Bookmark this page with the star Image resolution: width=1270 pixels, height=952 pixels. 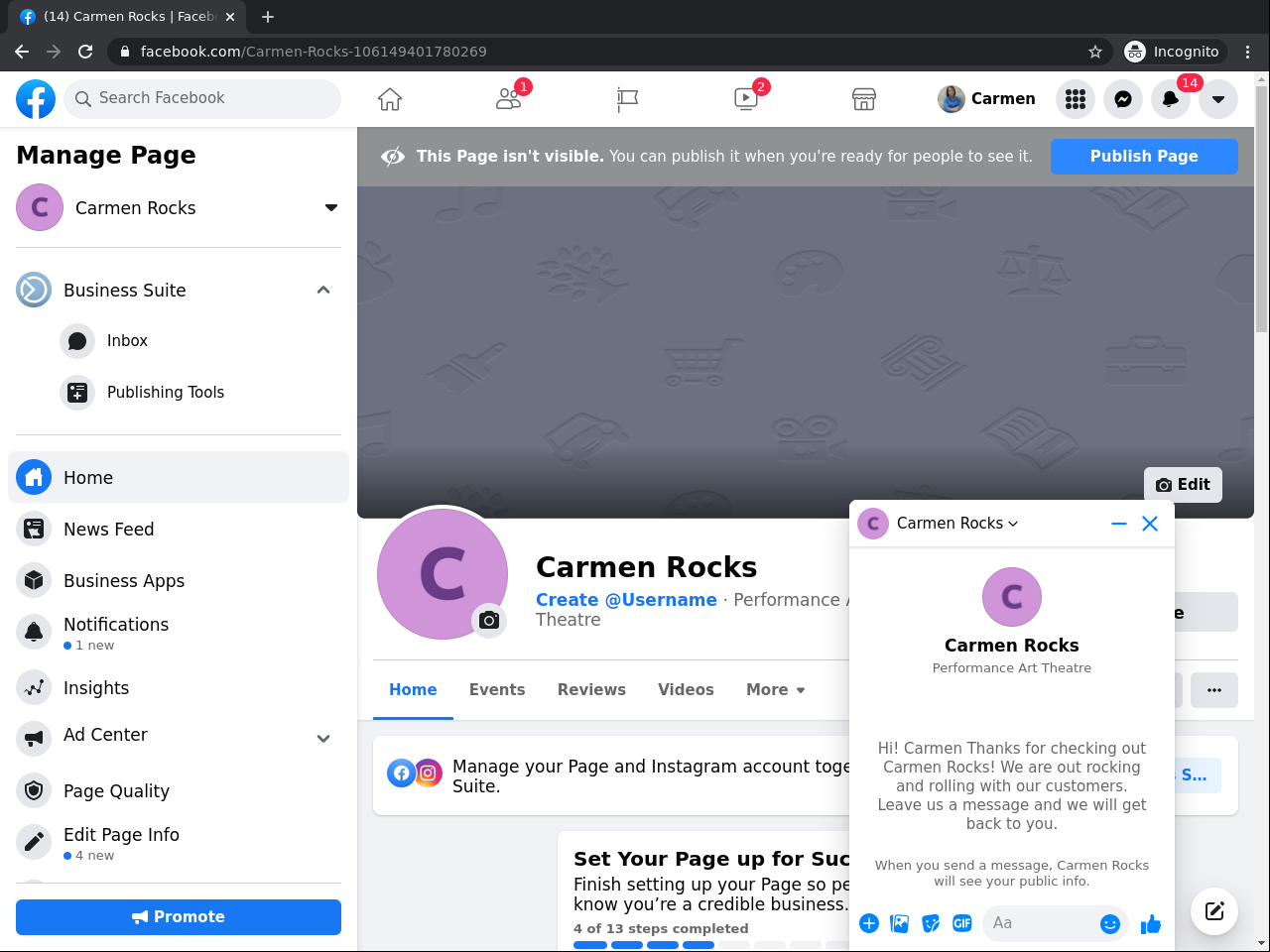pyautogui.click(x=1095, y=52)
